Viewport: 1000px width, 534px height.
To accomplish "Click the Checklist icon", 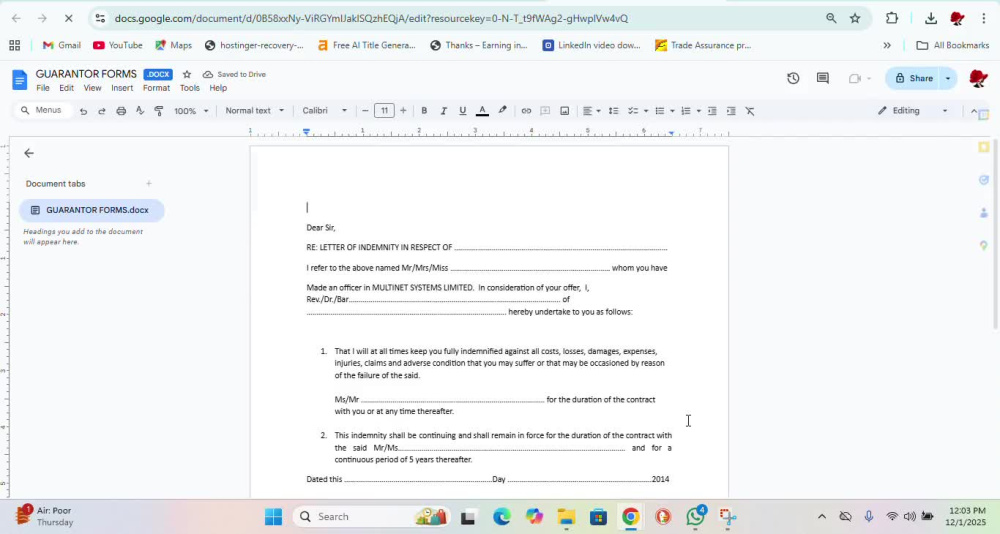I will pyautogui.click(x=633, y=111).
